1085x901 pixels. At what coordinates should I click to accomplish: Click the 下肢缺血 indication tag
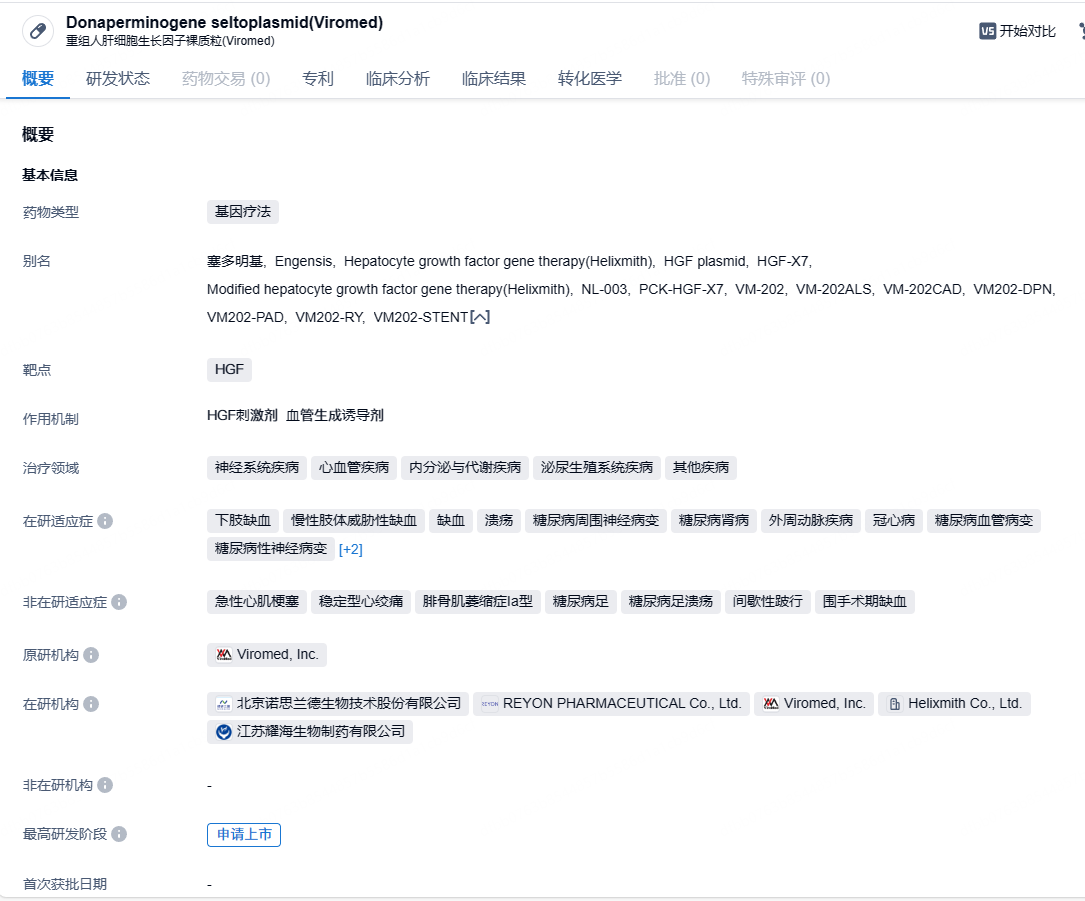tap(243, 520)
